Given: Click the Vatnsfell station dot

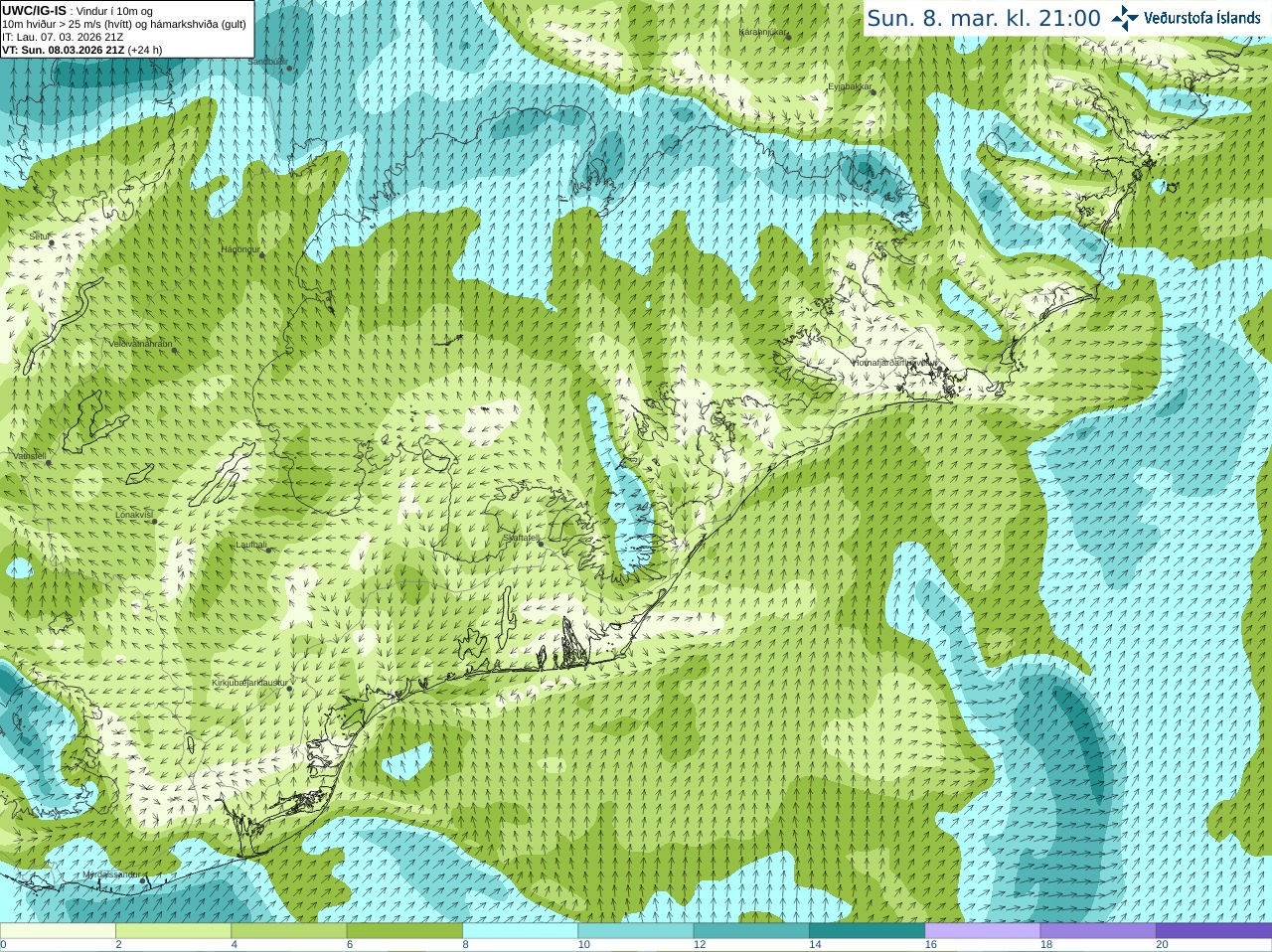Looking at the screenshot, I should click(48, 462).
